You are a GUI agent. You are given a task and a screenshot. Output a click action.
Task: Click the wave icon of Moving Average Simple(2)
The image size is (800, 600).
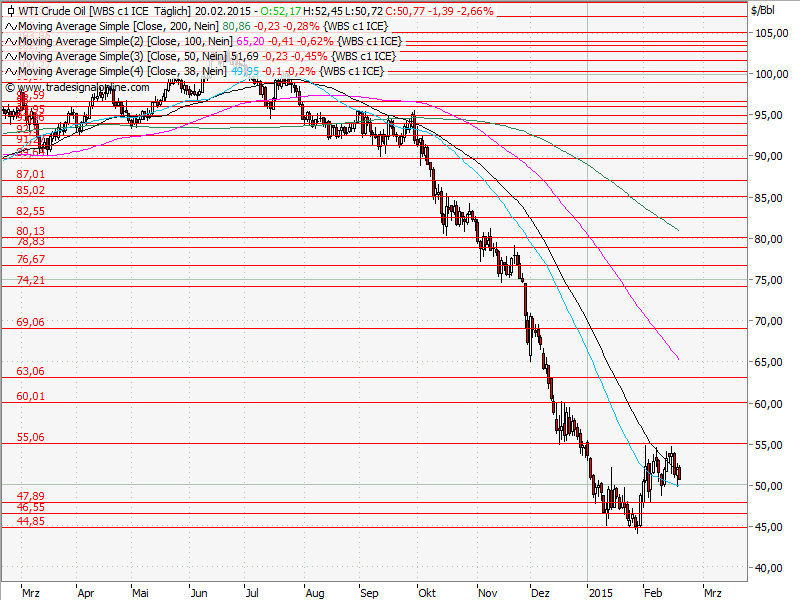(x=9, y=42)
